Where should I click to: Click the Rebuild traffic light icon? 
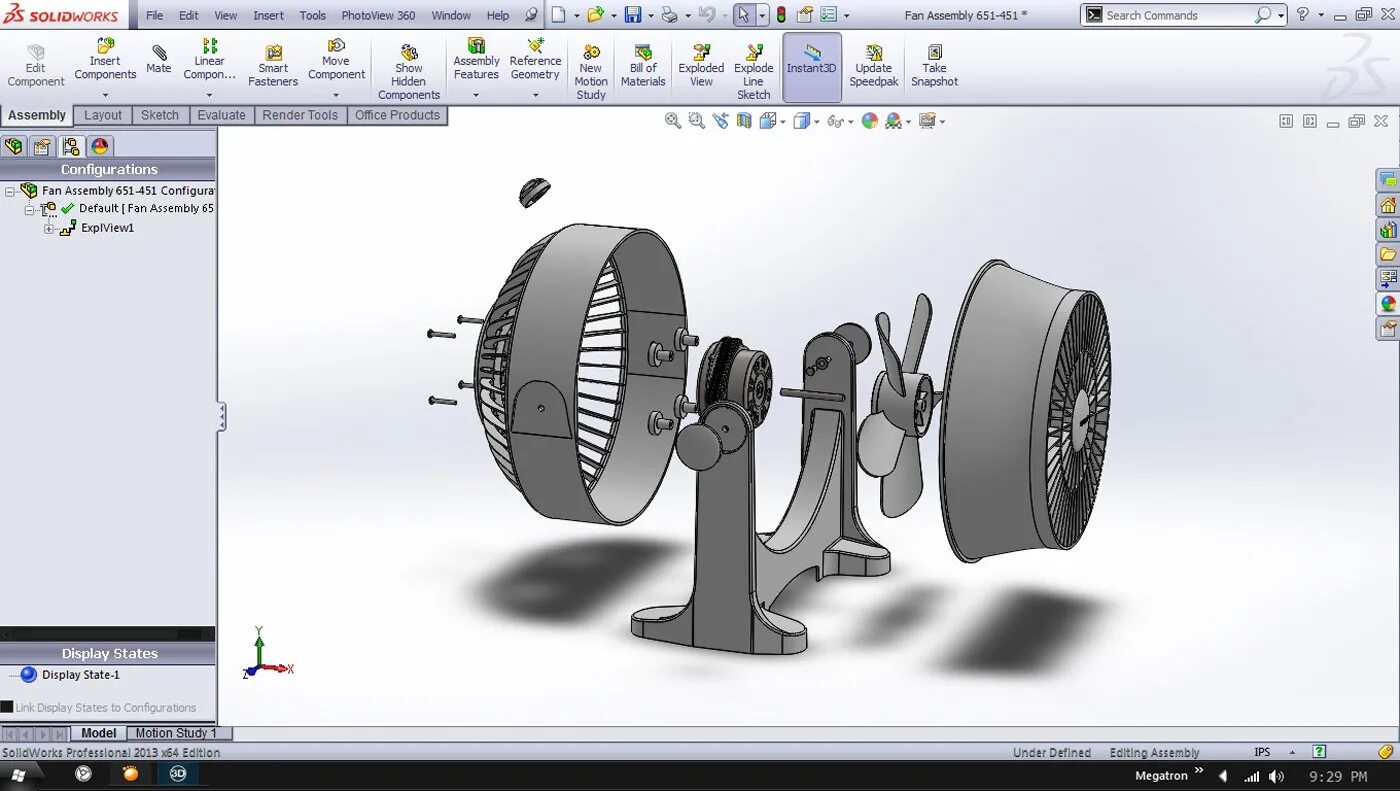point(781,15)
